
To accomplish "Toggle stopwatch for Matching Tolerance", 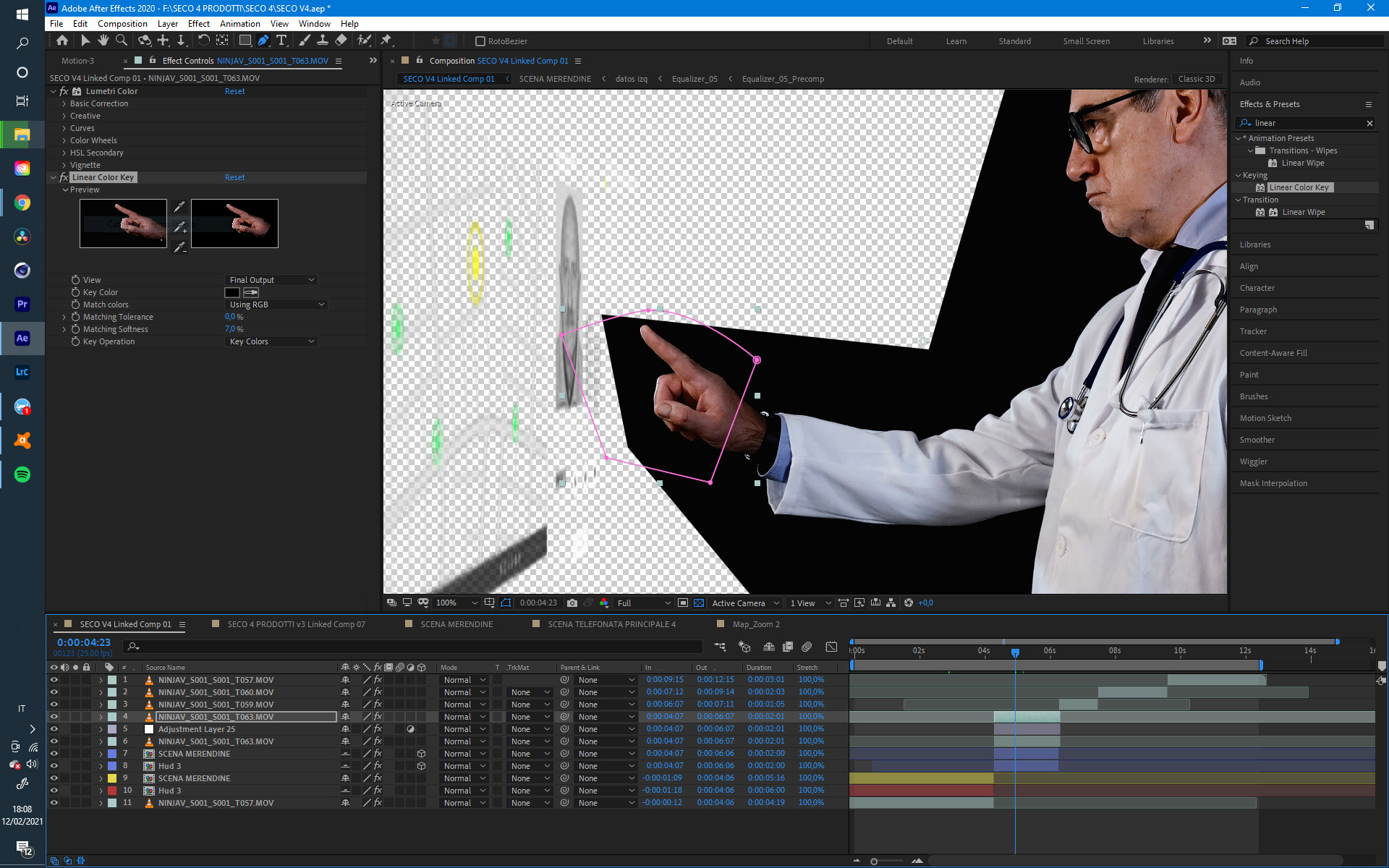I will click(x=75, y=317).
